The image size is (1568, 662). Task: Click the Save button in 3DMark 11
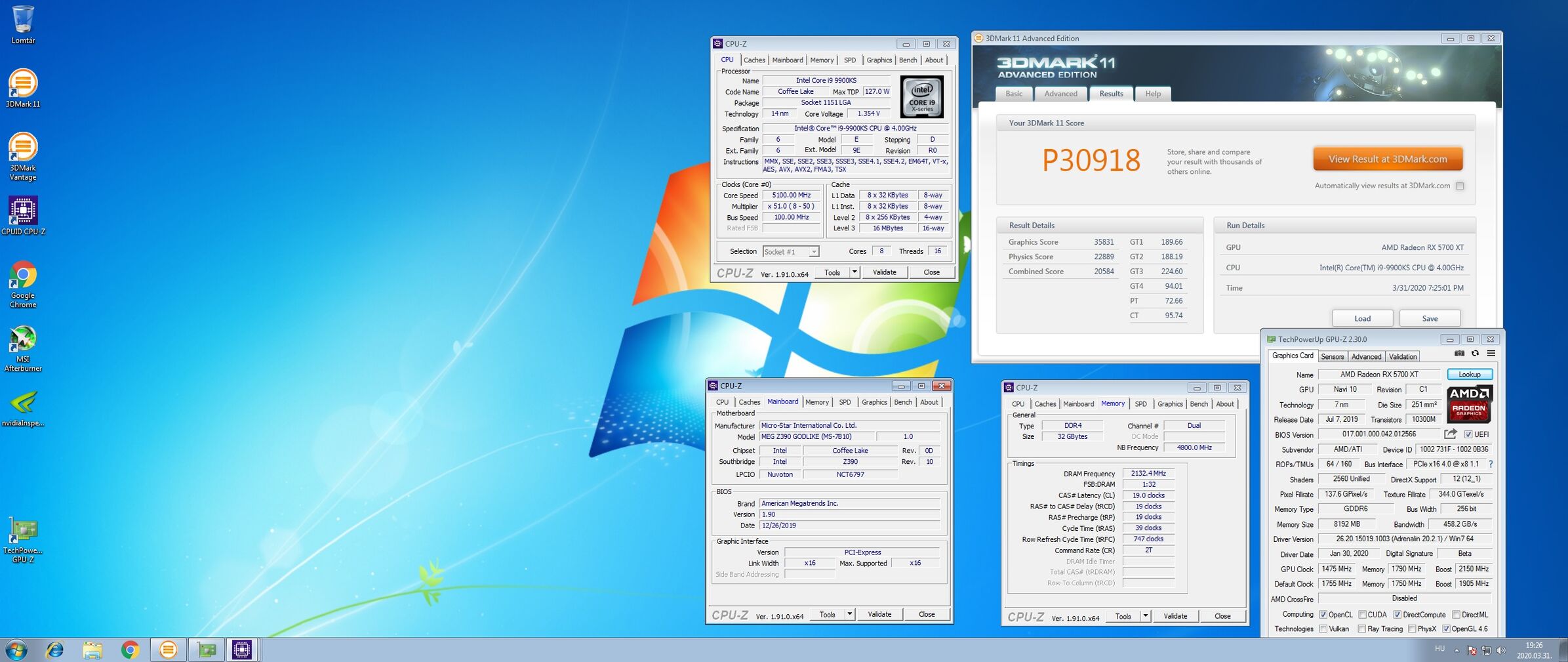coord(1430,318)
